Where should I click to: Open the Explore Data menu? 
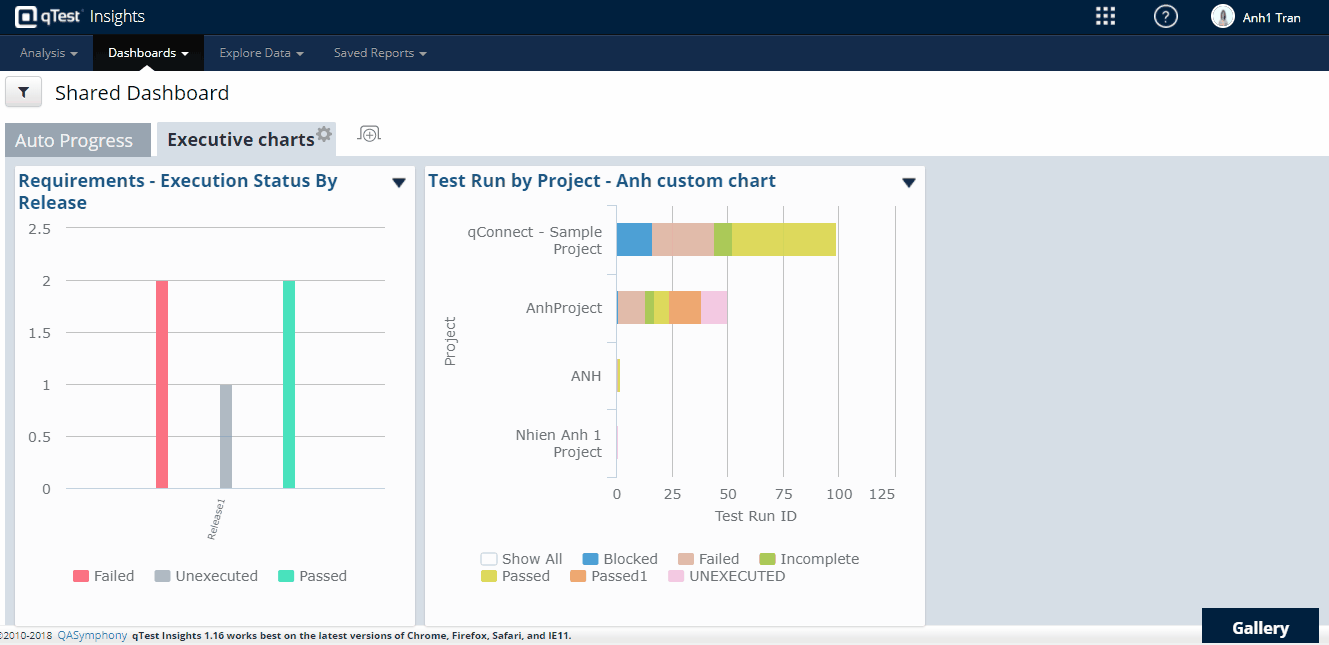pyautogui.click(x=261, y=53)
